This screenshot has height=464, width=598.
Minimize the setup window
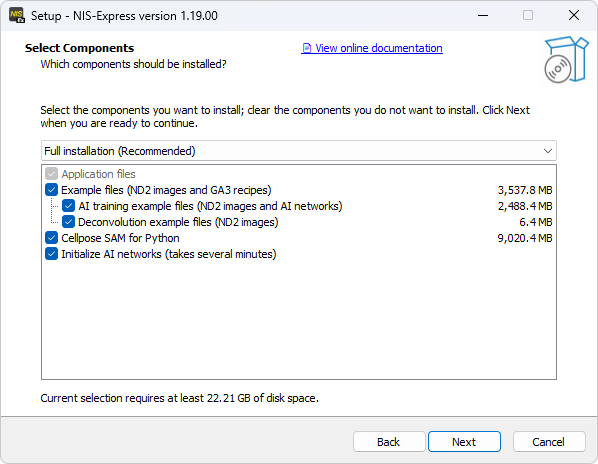pyautogui.click(x=483, y=16)
